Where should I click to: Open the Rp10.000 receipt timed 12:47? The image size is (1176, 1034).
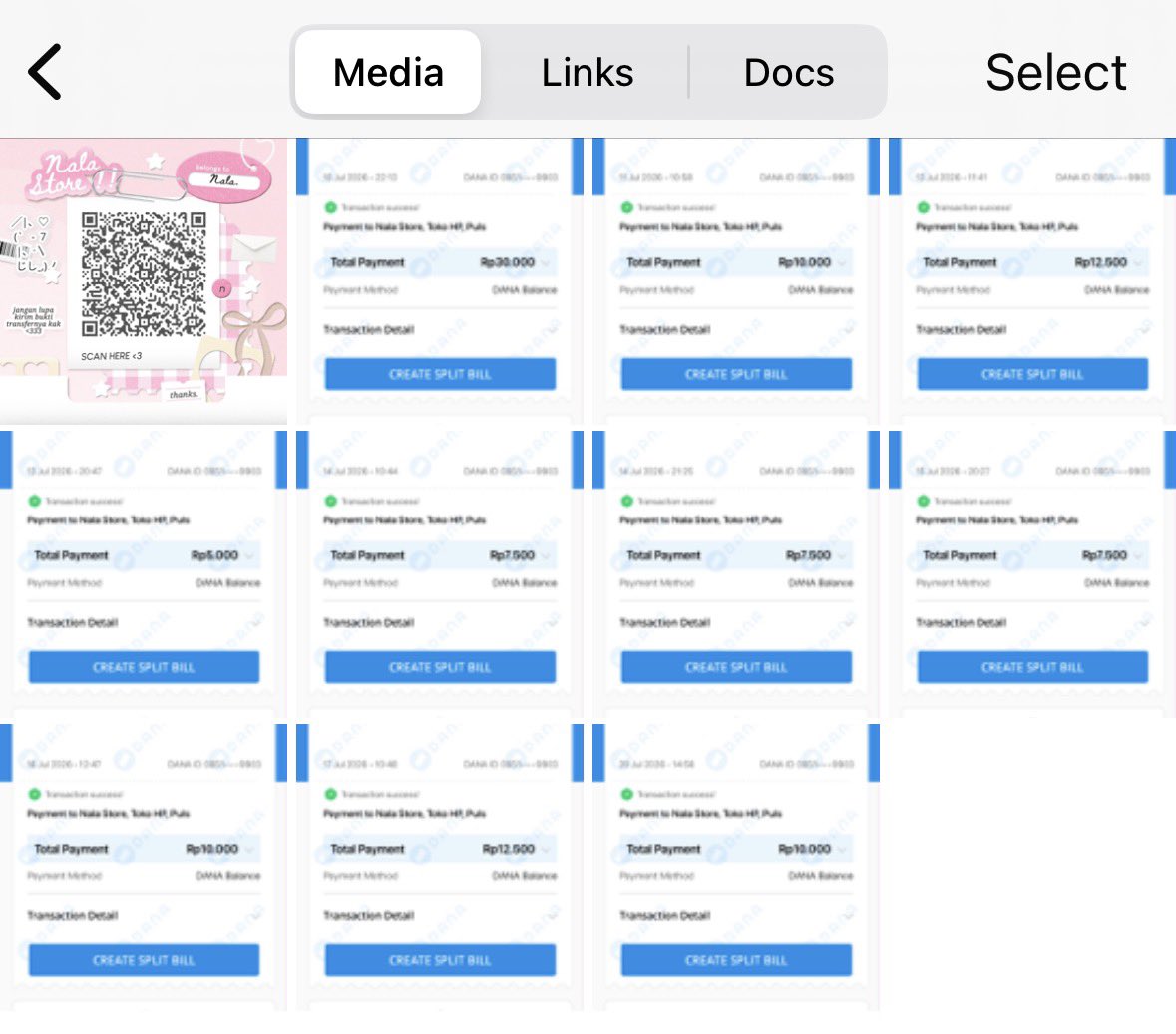pyautogui.click(x=144, y=867)
